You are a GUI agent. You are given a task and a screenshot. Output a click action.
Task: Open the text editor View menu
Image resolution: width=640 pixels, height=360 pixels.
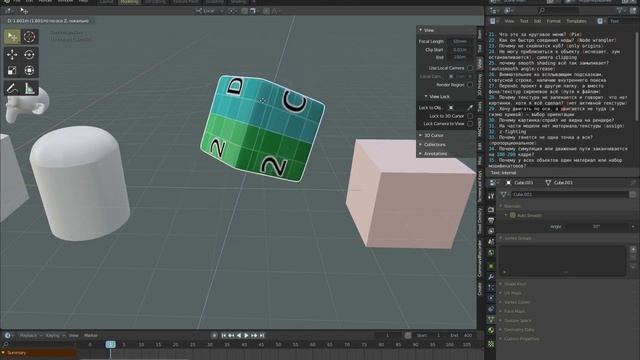pos(509,21)
